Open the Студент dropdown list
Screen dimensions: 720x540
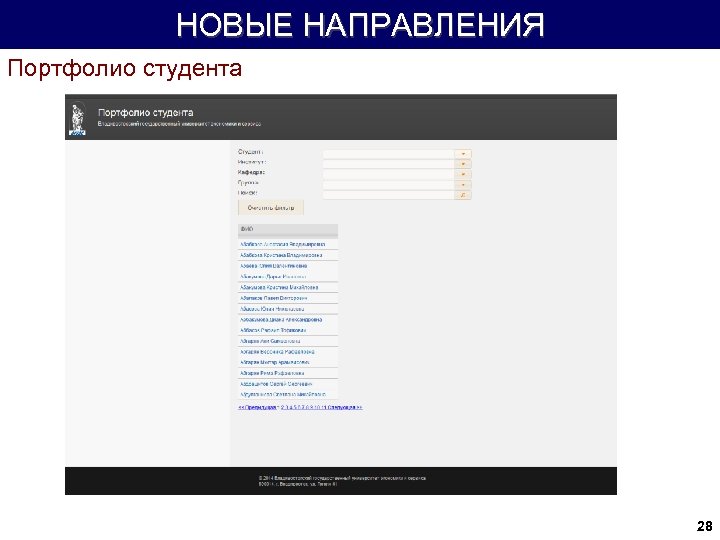tap(463, 154)
